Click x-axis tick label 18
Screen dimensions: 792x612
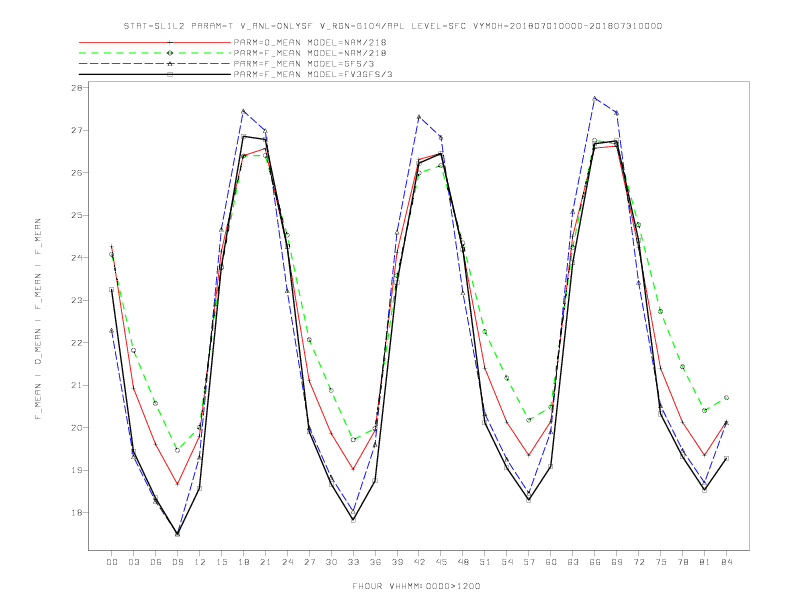pos(243,562)
